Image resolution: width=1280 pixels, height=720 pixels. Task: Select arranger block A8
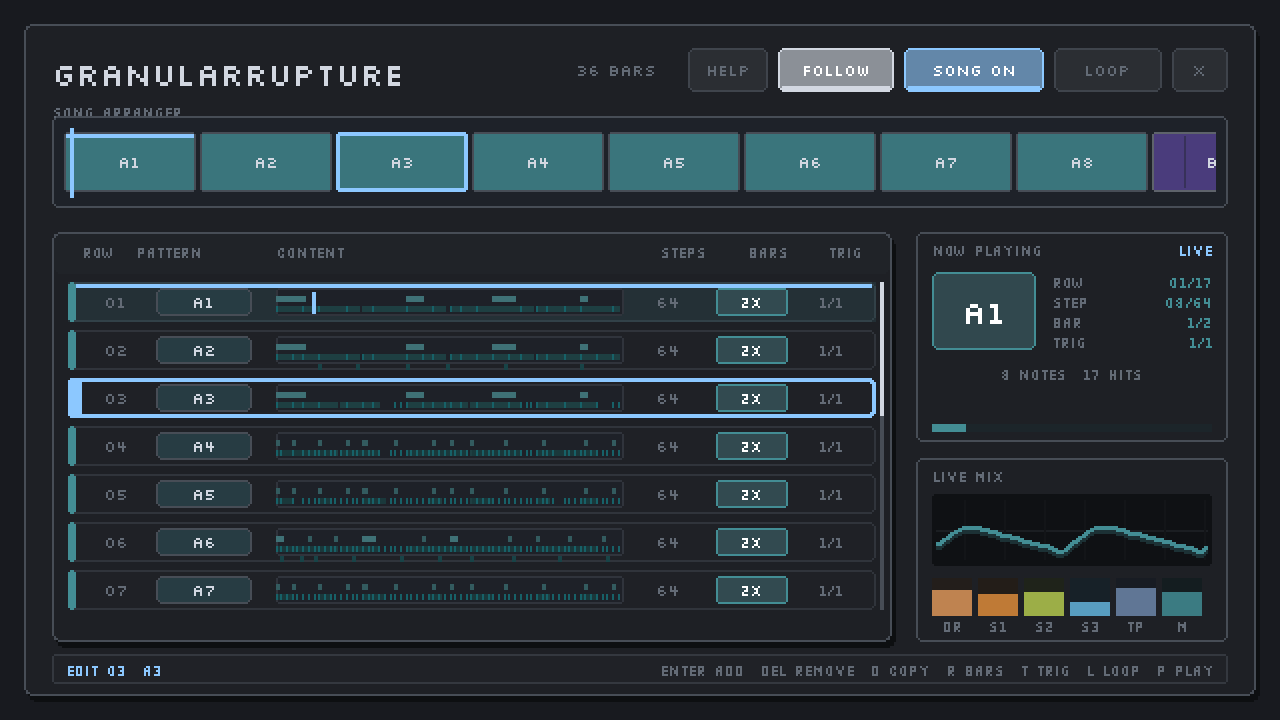1082,162
